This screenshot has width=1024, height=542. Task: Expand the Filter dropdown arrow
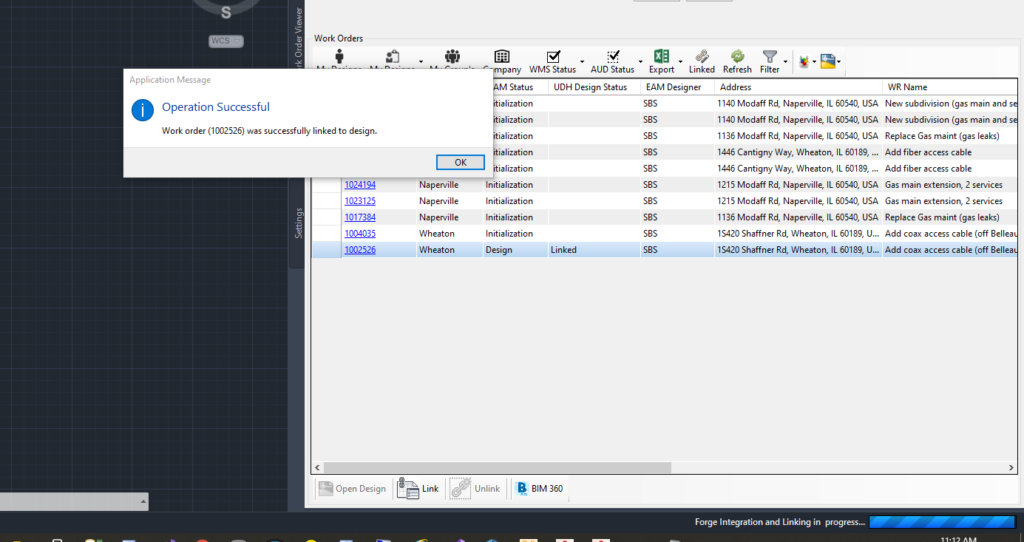[x=786, y=62]
